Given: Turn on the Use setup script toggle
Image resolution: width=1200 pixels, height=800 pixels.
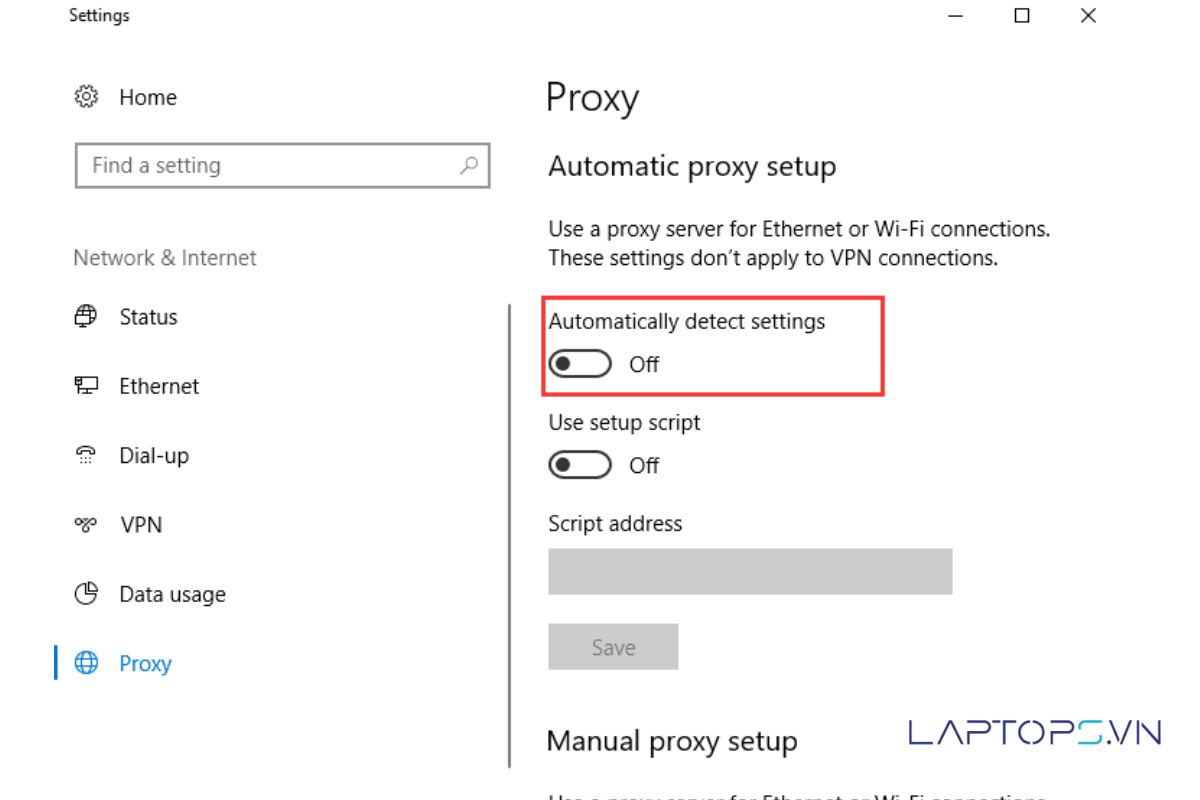Looking at the screenshot, I should pos(580,465).
